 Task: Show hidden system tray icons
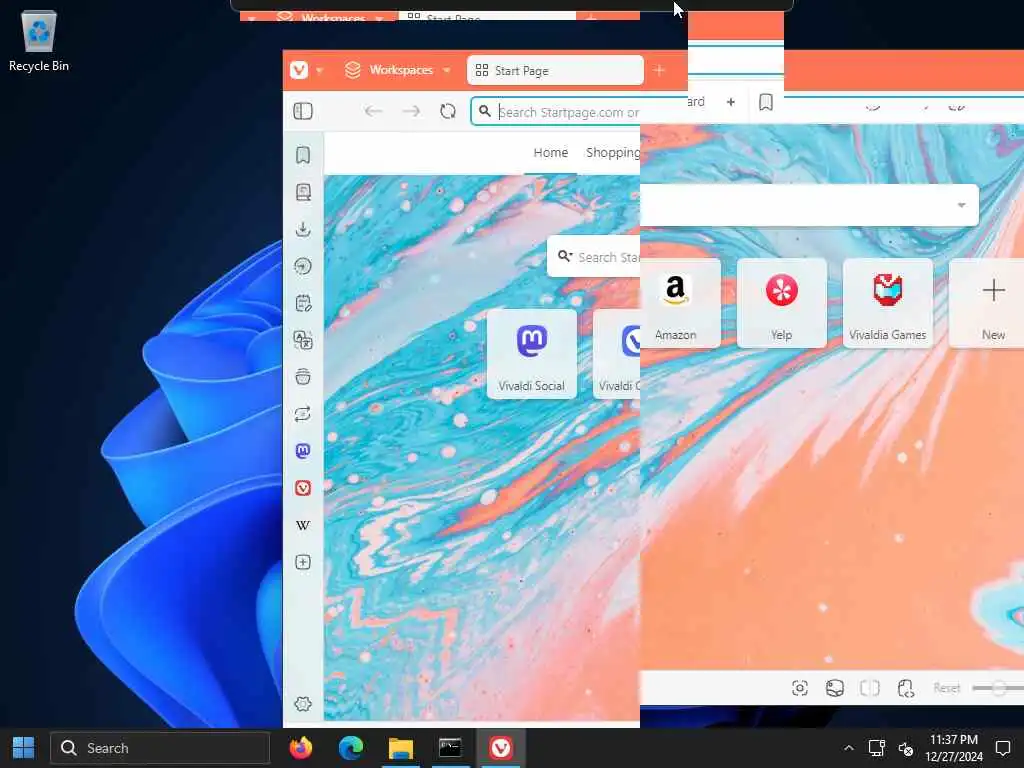pyautogui.click(x=848, y=748)
